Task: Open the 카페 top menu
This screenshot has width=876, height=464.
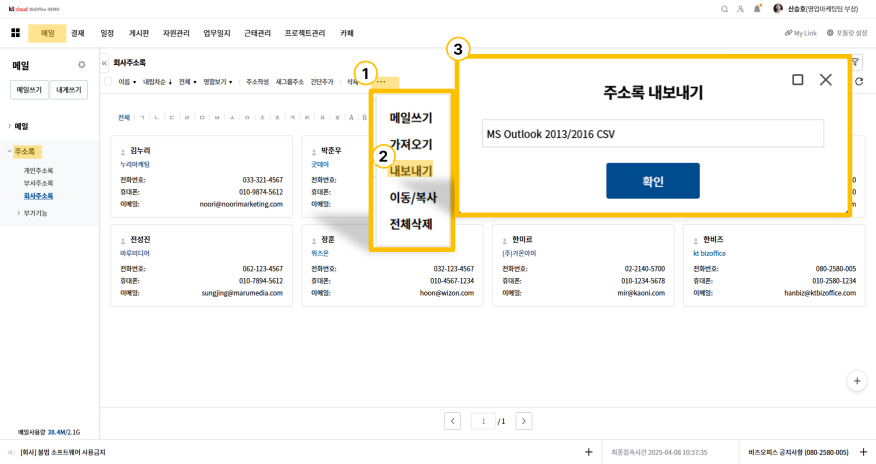Action: (x=347, y=33)
